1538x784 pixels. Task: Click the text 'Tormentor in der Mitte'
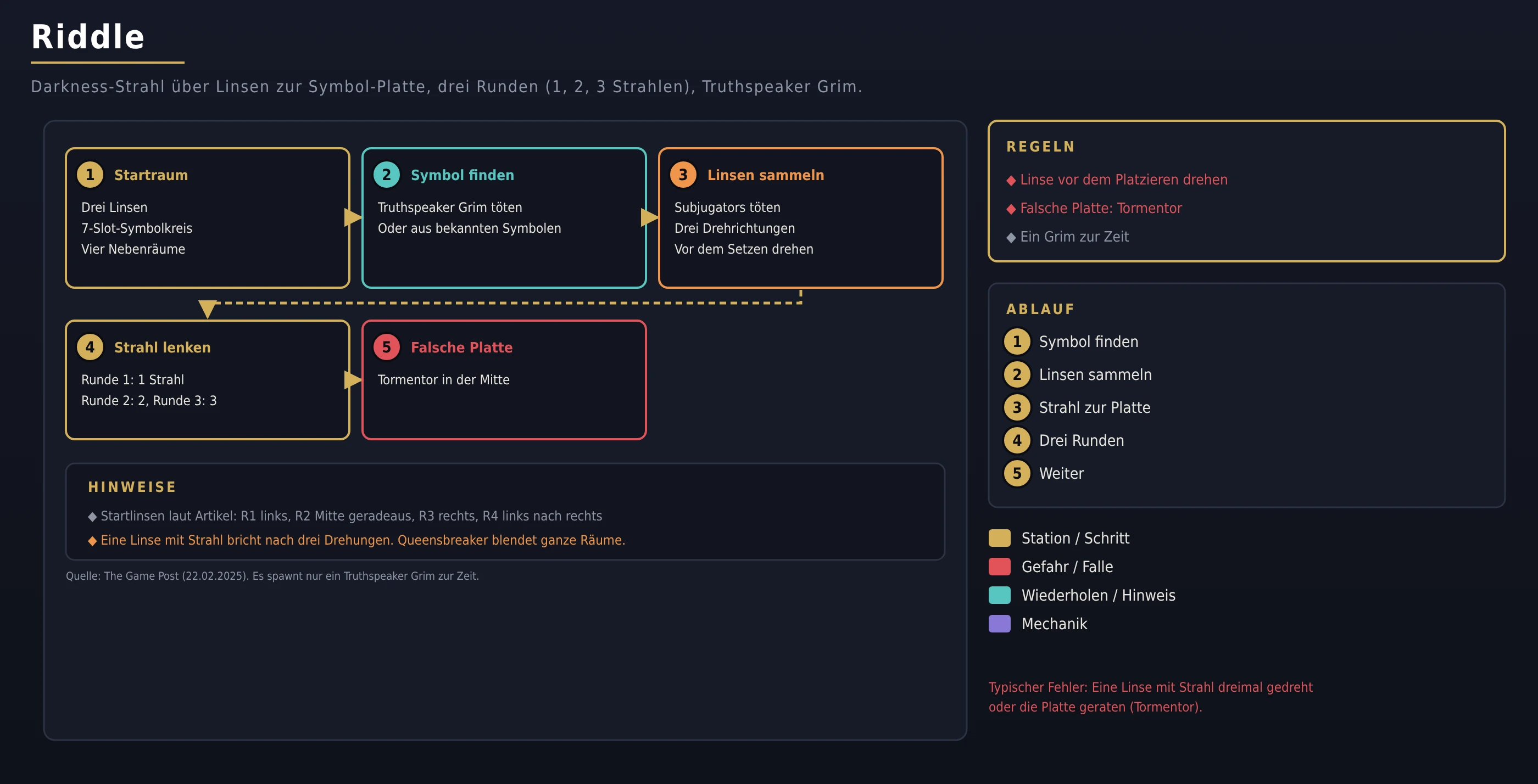[x=444, y=380]
